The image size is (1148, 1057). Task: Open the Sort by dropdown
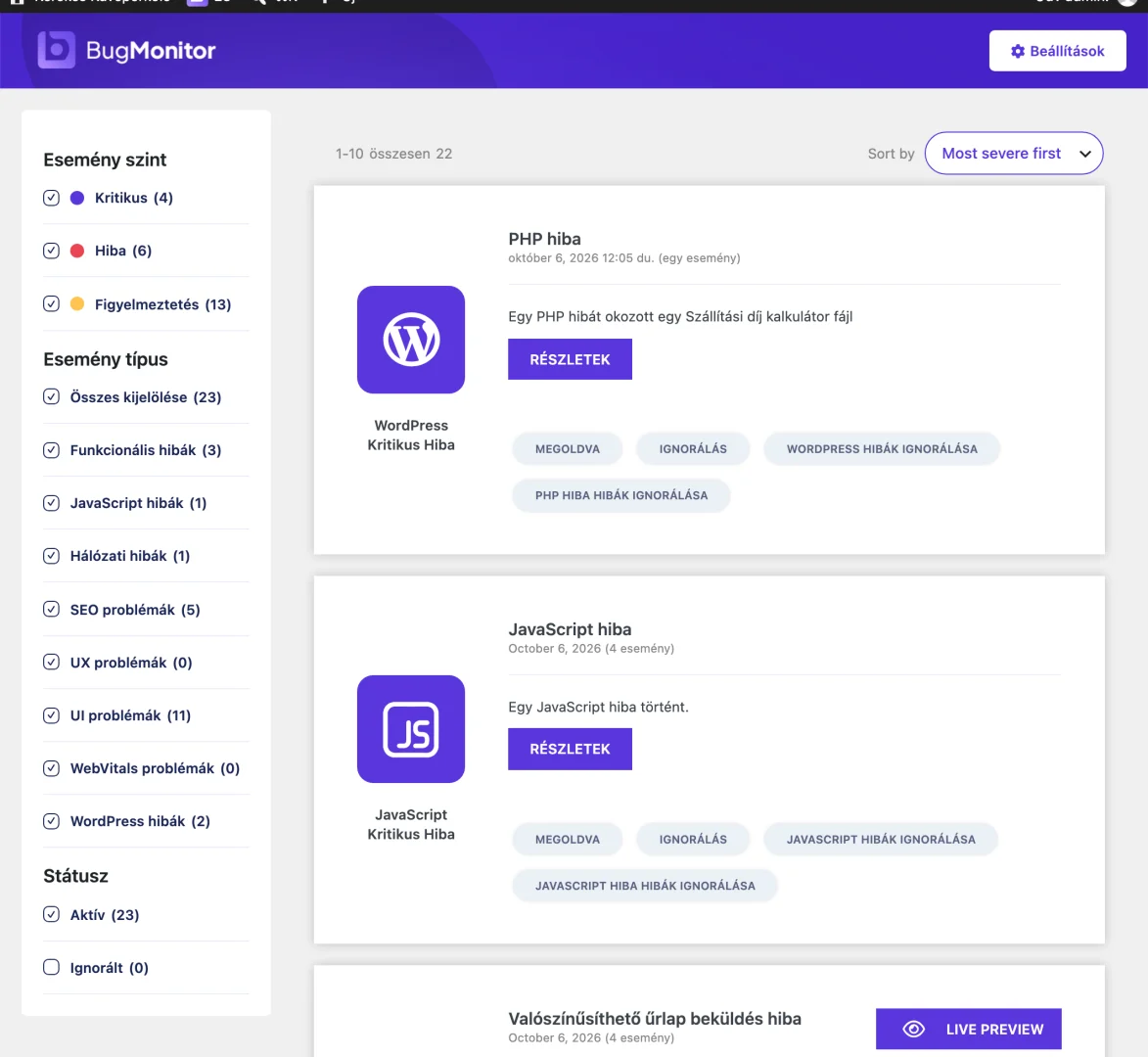tap(1013, 153)
